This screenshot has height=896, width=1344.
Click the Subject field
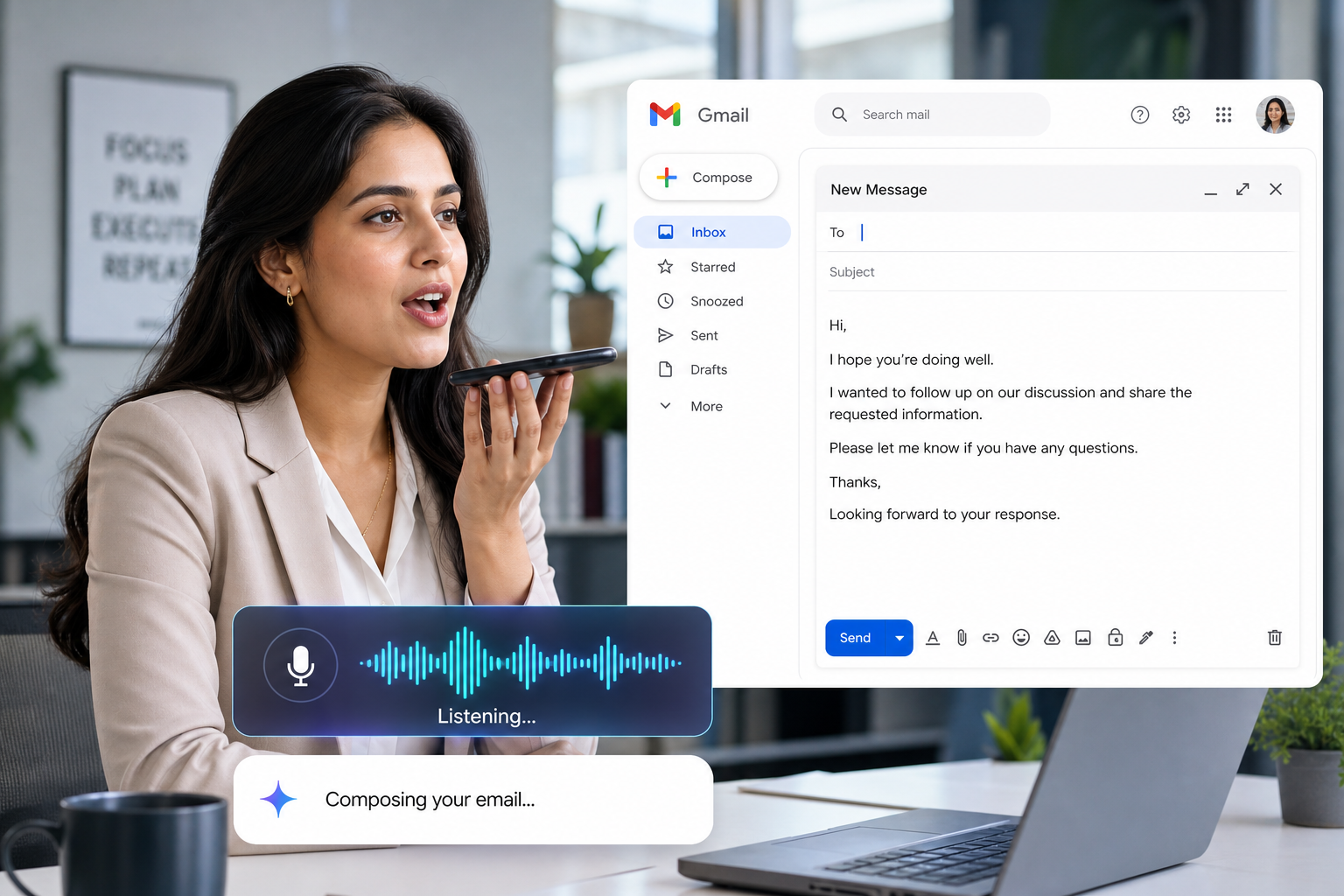click(1059, 272)
